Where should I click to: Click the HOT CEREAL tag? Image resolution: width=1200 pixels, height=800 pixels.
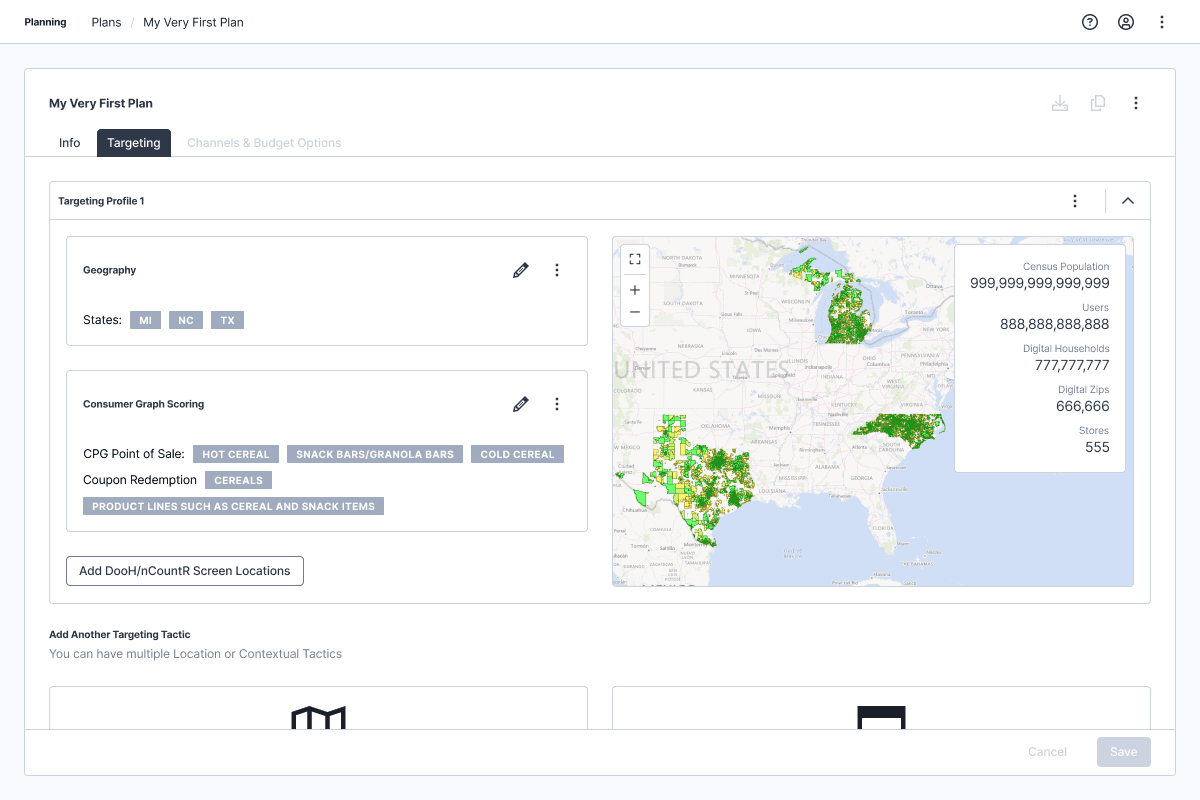point(236,454)
